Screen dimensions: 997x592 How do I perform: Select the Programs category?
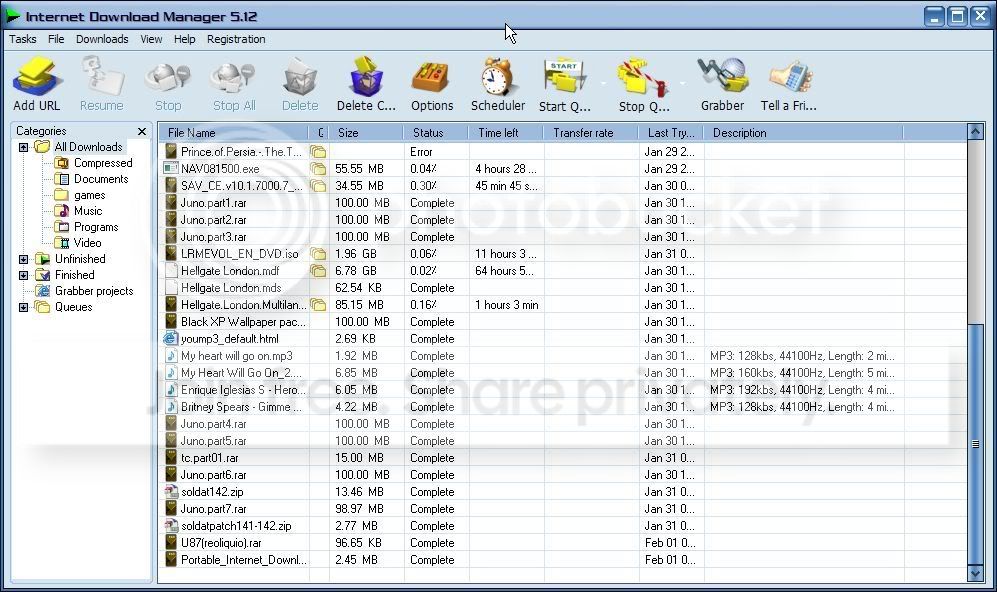95,227
